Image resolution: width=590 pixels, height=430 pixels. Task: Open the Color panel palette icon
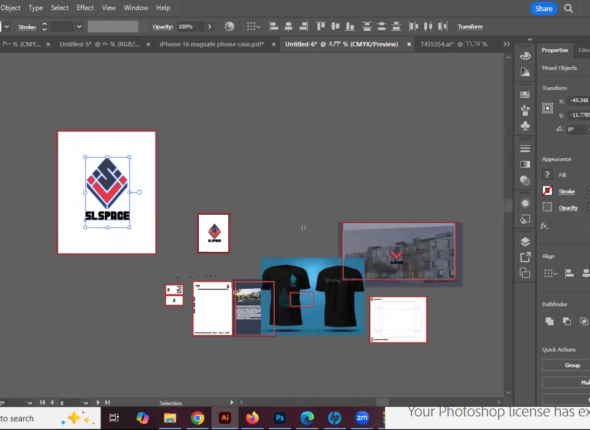(x=525, y=56)
